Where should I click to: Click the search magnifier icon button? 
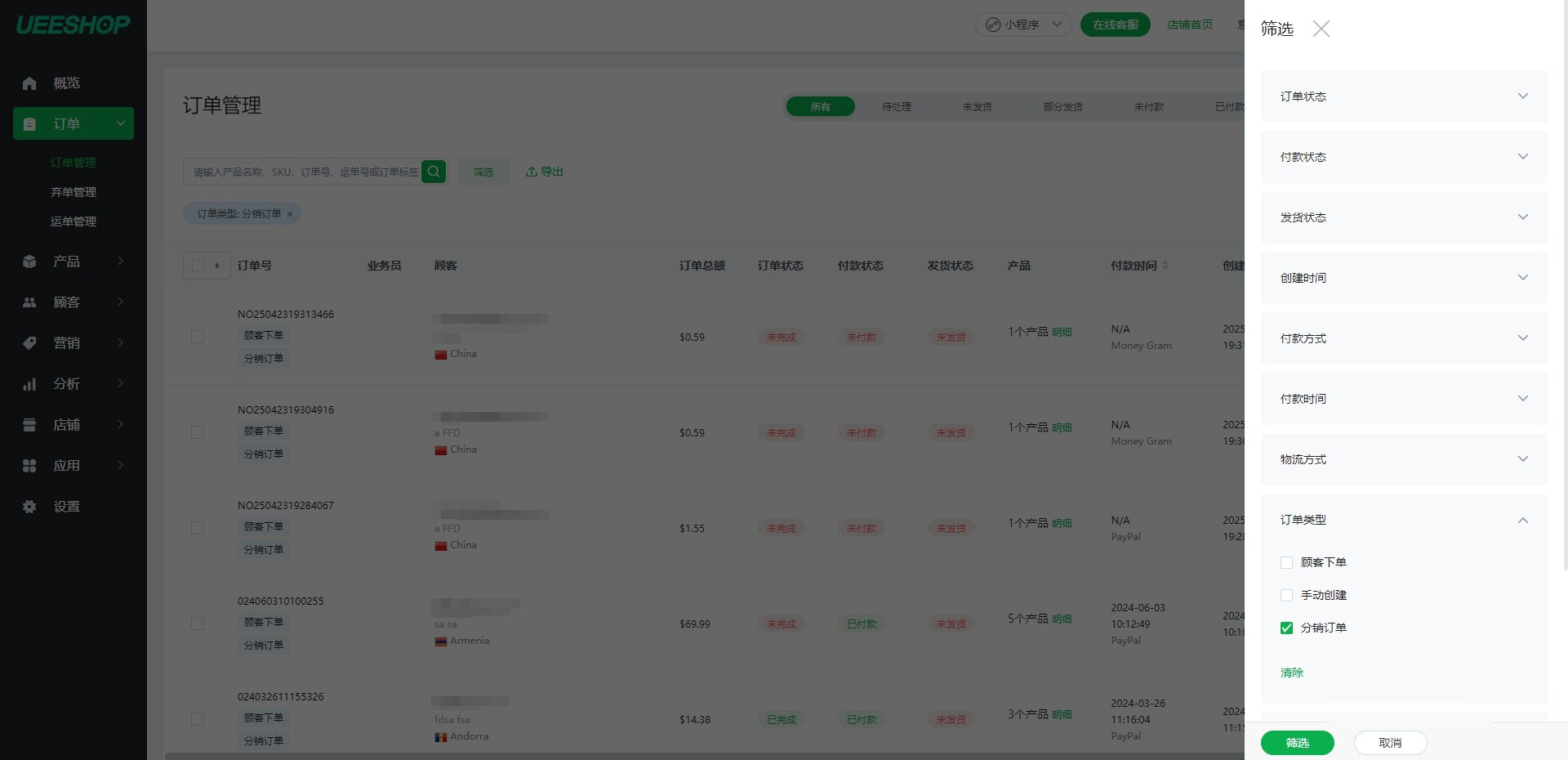[434, 172]
